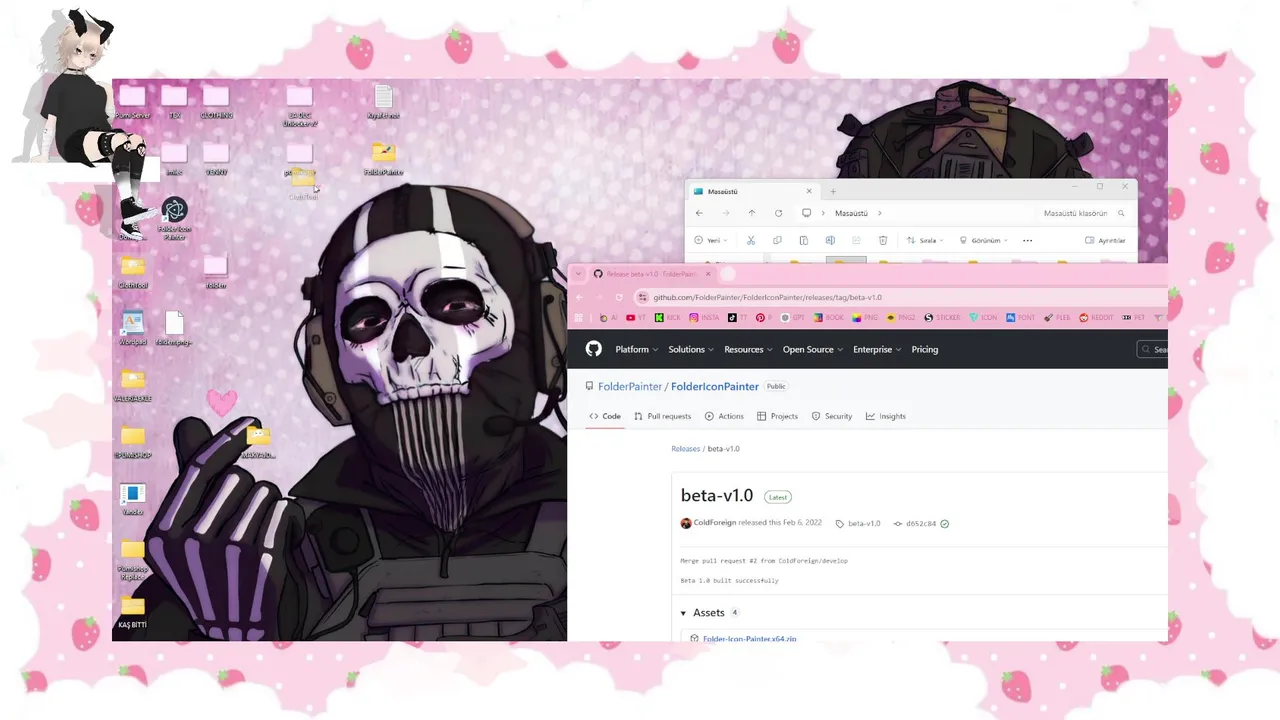Open the GPT bookmark
Viewport: 1280px width, 720px height.
tap(792, 318)
